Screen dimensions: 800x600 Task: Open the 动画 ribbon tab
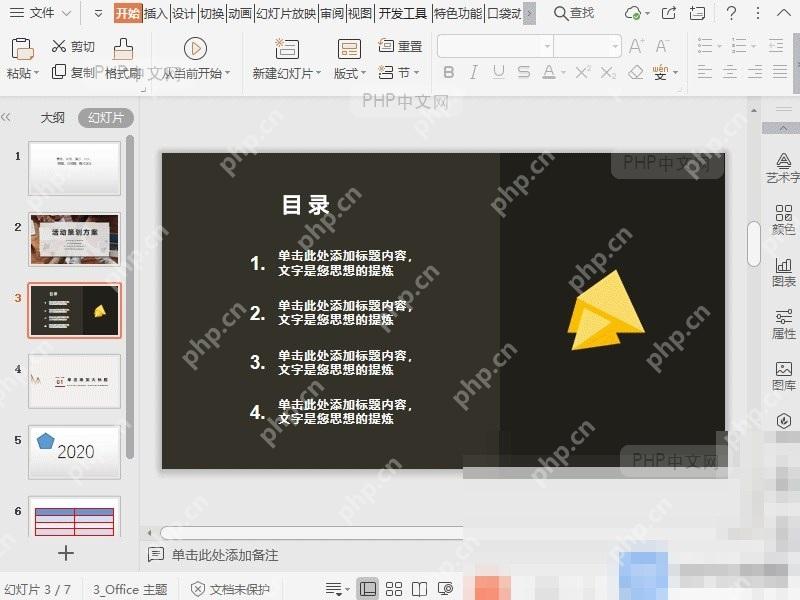pyautogui.click(x=240, y=13)
